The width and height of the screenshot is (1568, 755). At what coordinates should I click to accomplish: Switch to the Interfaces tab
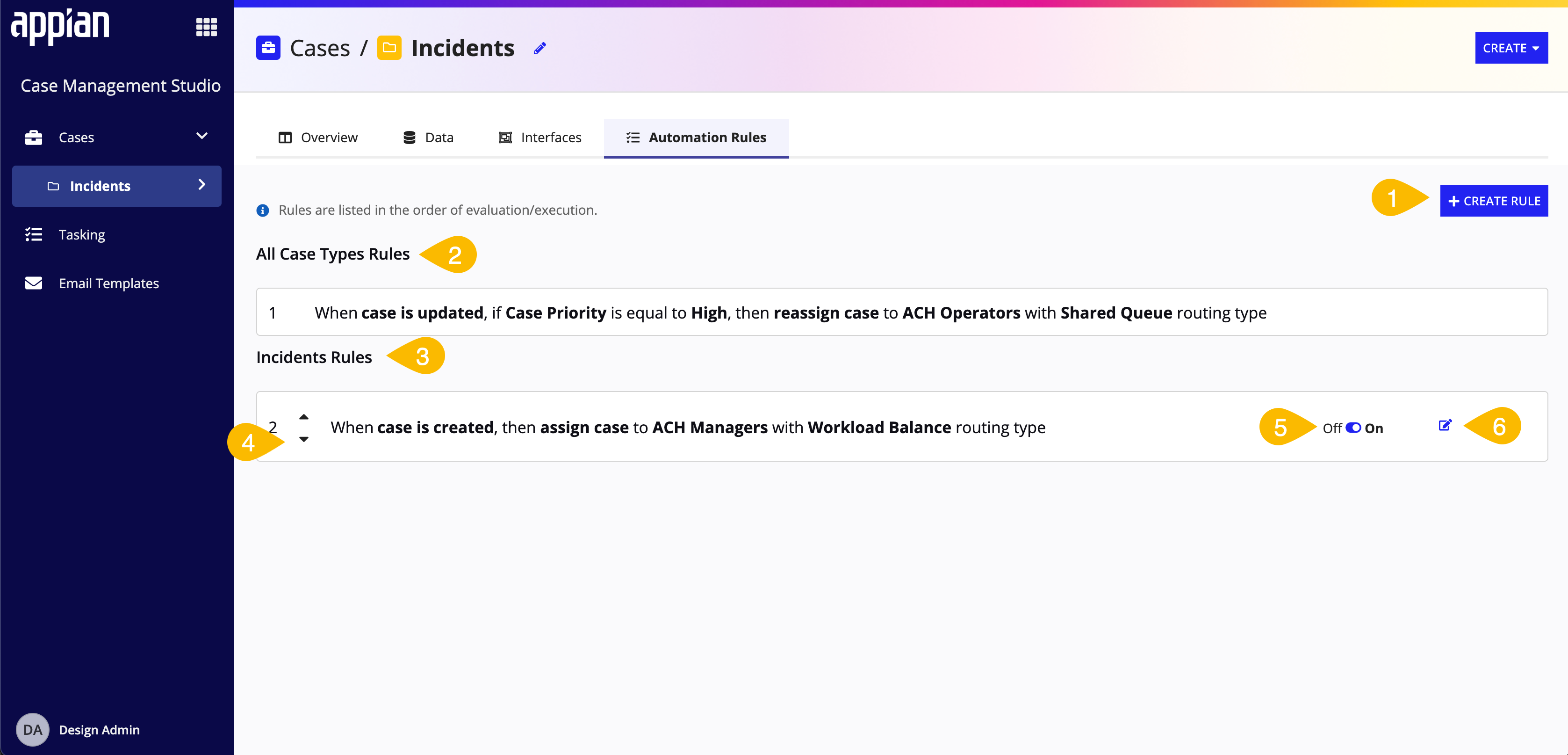tap(539, 138)
